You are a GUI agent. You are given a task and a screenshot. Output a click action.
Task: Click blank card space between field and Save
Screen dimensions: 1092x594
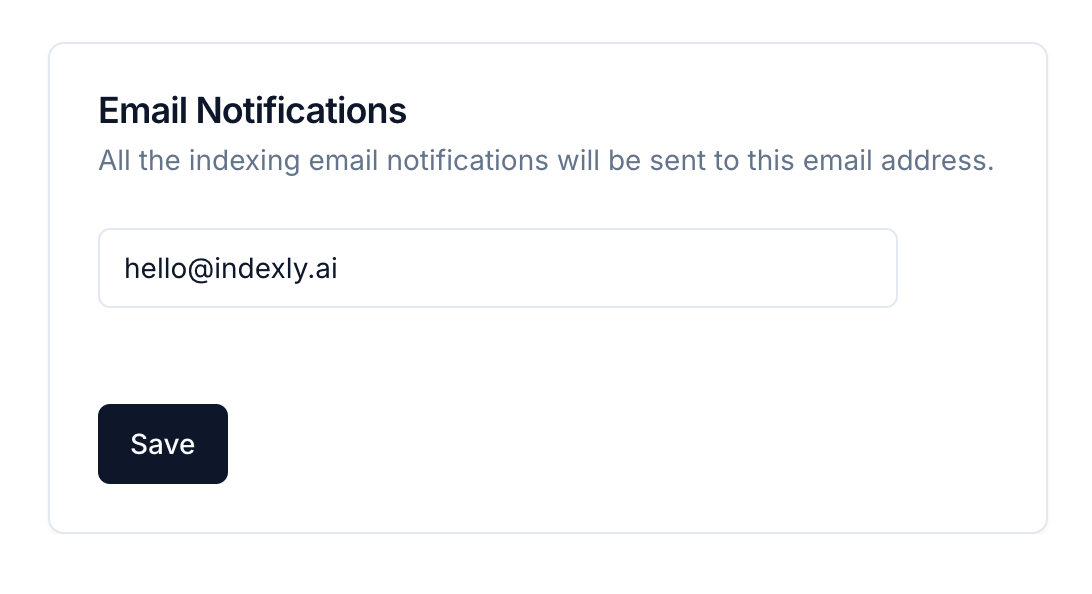click(497, 355)
